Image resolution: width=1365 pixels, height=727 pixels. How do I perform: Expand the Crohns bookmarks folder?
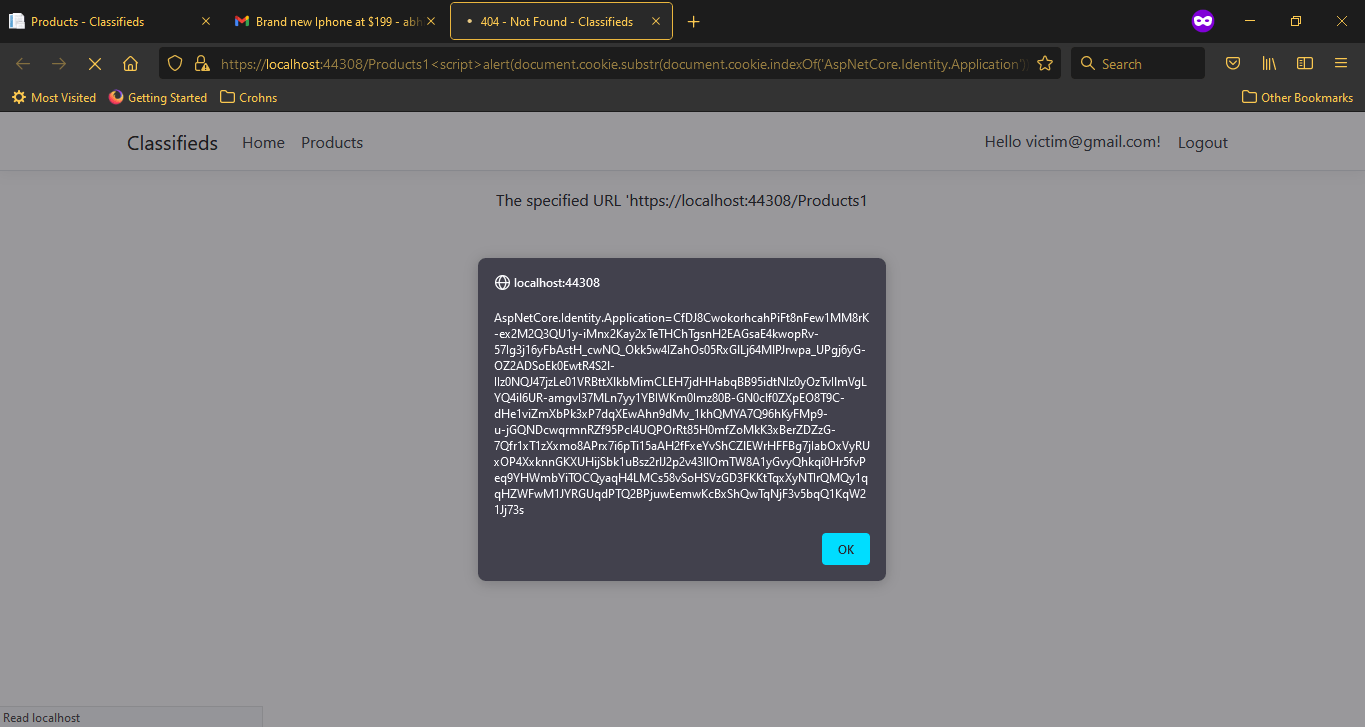tap(248, 97)
